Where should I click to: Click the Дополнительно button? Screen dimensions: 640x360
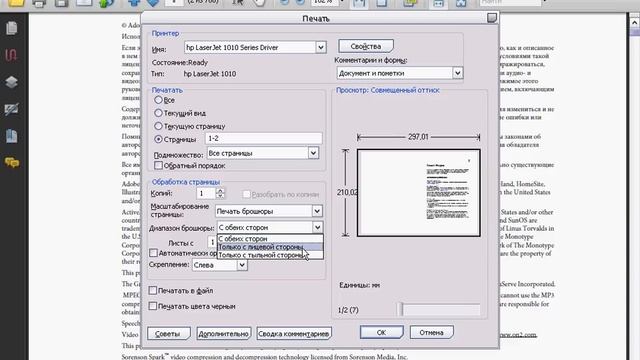[x=224, y=333]
